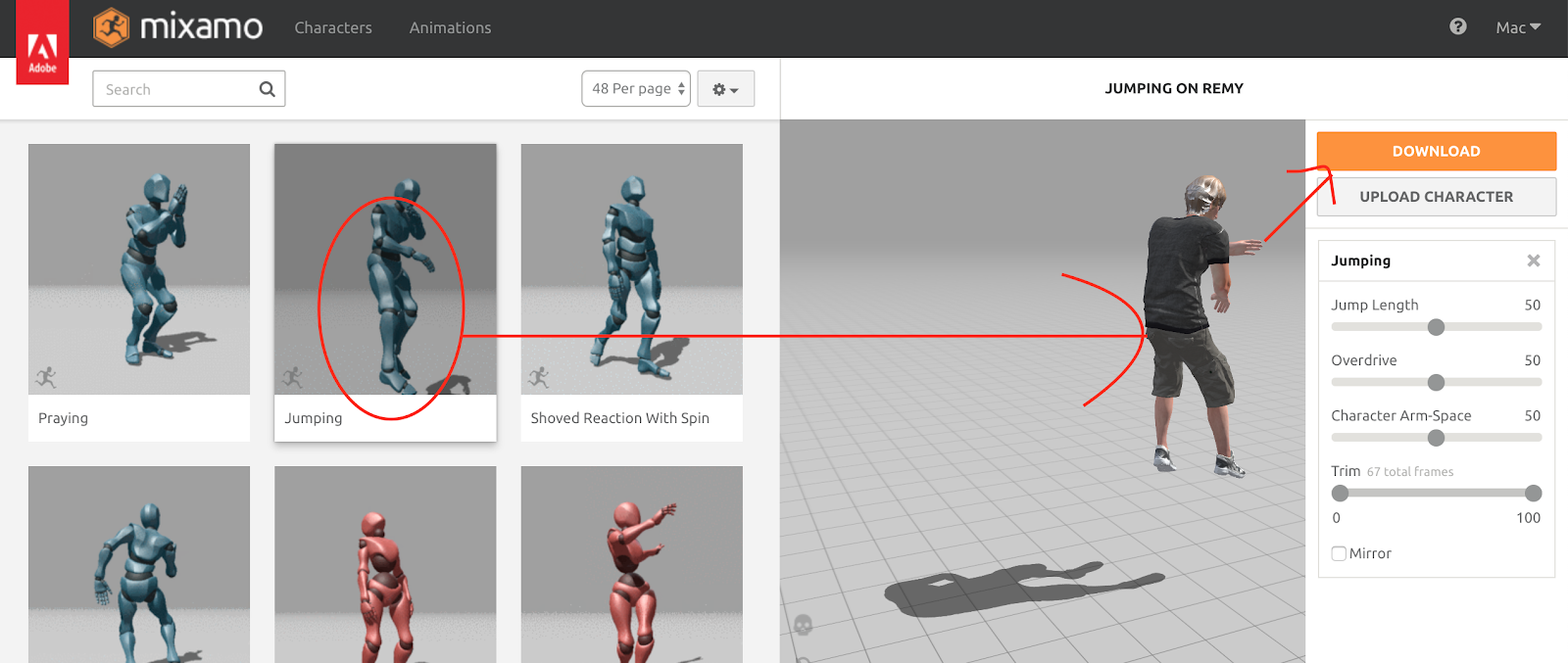Click the UPLOAD CHARACTER button
The height and width of the screenshot is (663, 1568).
1437,197
